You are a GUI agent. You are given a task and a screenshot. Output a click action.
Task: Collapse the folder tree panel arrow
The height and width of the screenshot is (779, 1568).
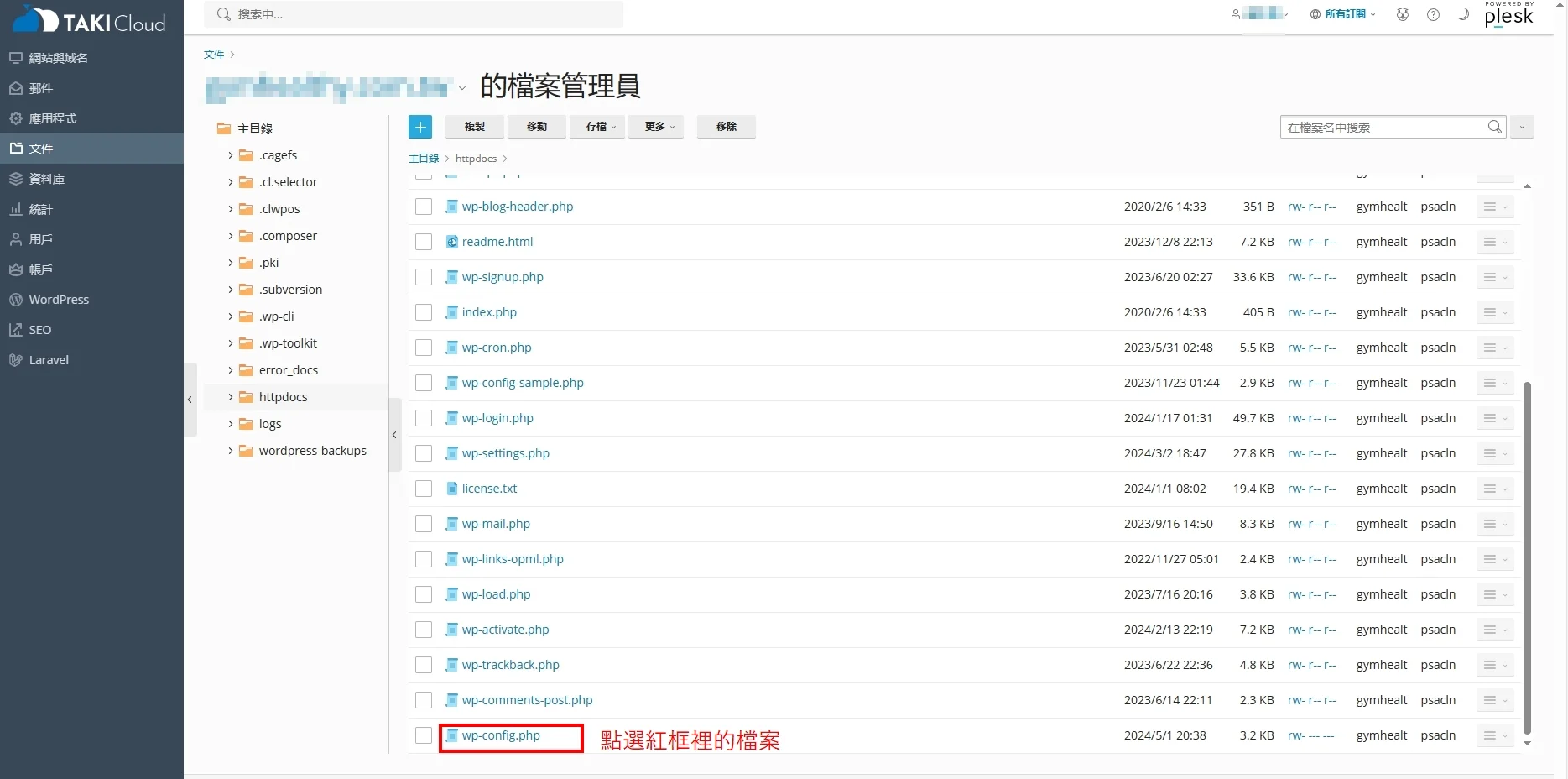click(x=394, y=435)
